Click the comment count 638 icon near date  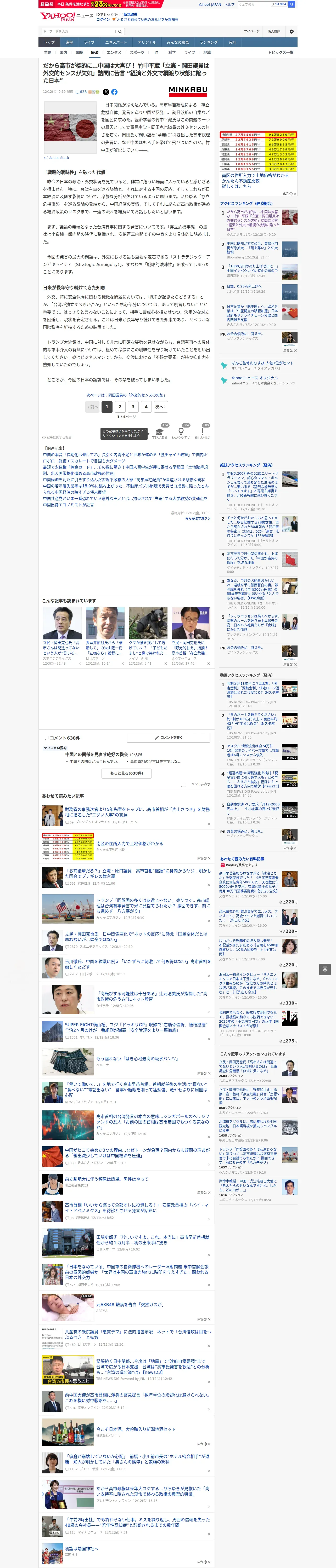[81, 92]
